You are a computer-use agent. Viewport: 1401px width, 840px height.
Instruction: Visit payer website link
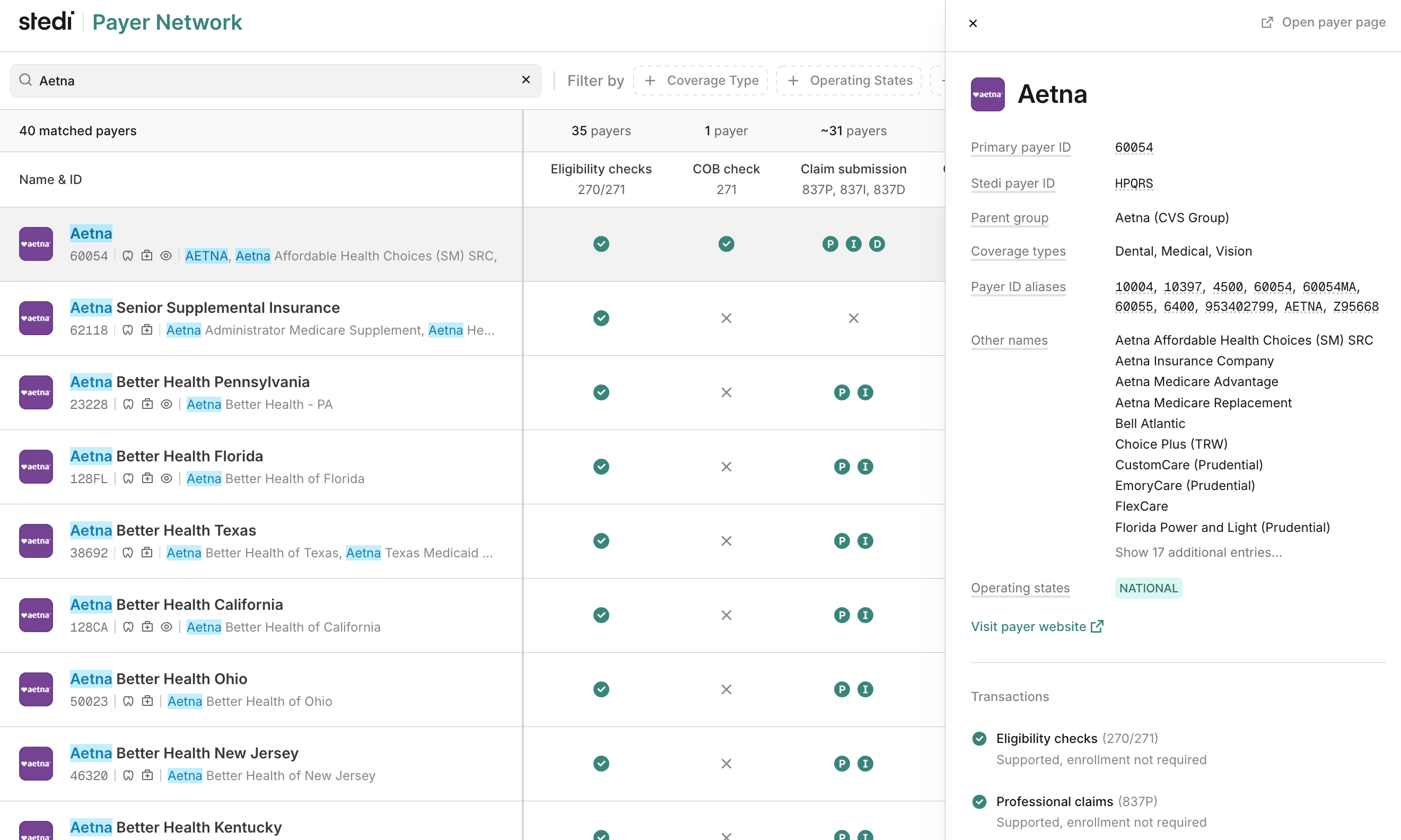click(x=1037, y=626)
